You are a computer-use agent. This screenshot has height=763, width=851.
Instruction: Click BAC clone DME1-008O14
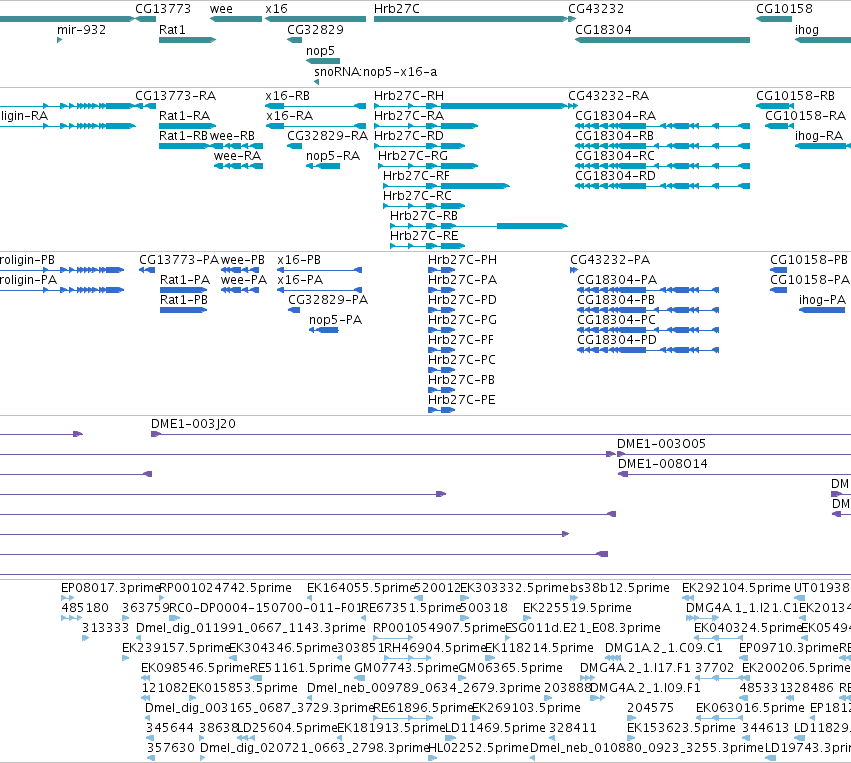pos(663,465)
